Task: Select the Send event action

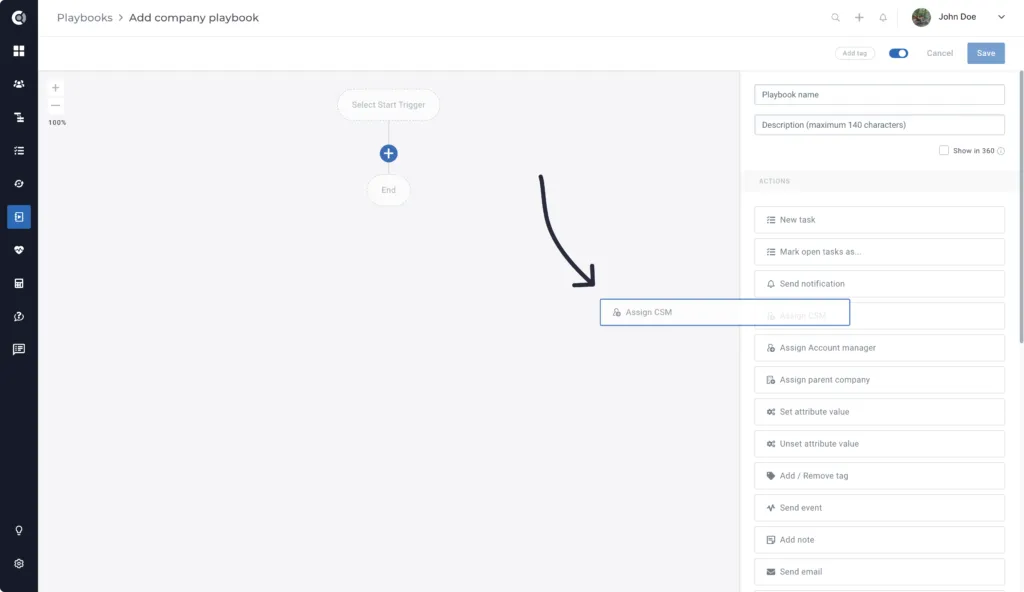Action: click(x=879, y=508)
